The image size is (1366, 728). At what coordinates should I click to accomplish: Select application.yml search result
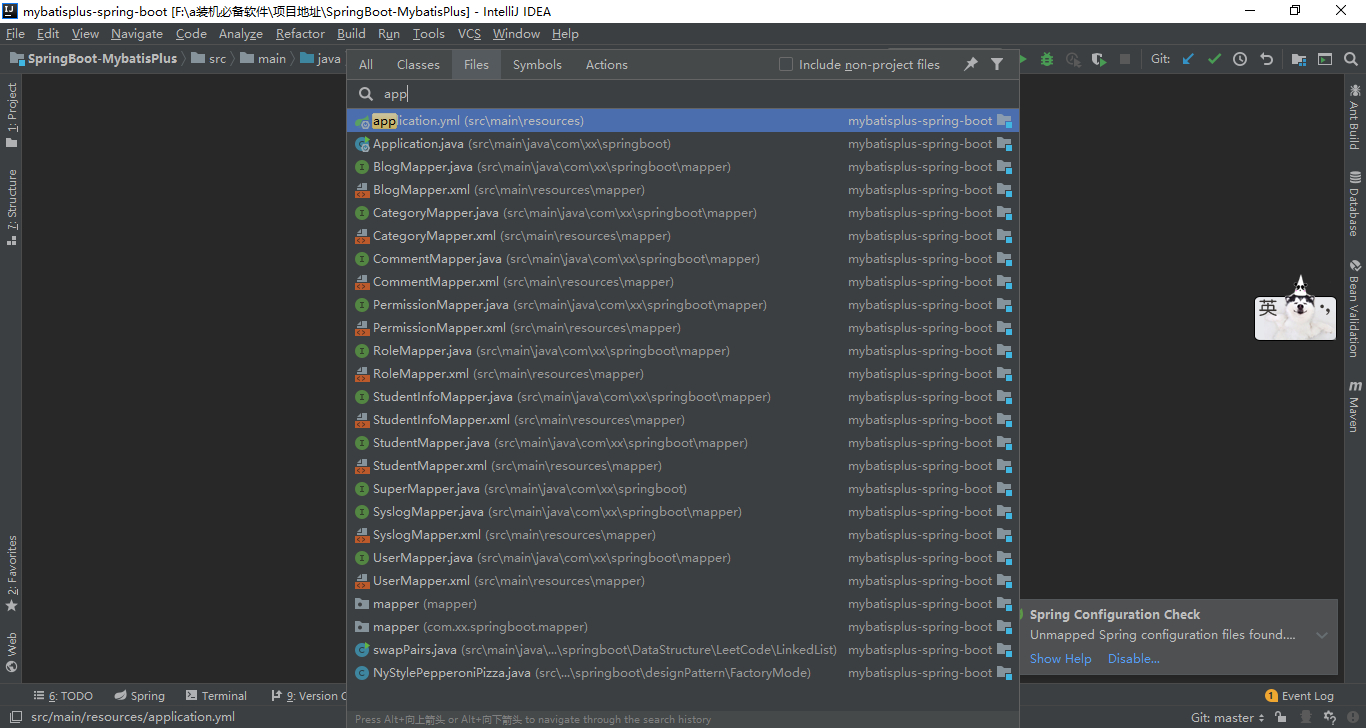tap(683, 121)
